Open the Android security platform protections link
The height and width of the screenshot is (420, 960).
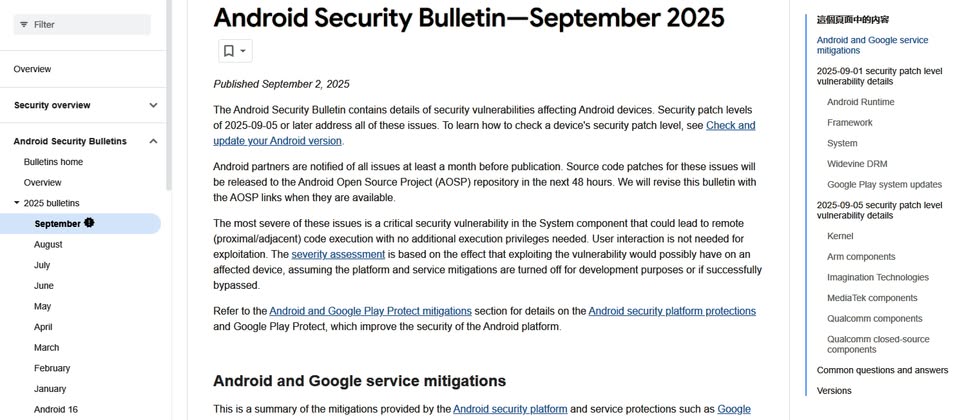point(672,311)
